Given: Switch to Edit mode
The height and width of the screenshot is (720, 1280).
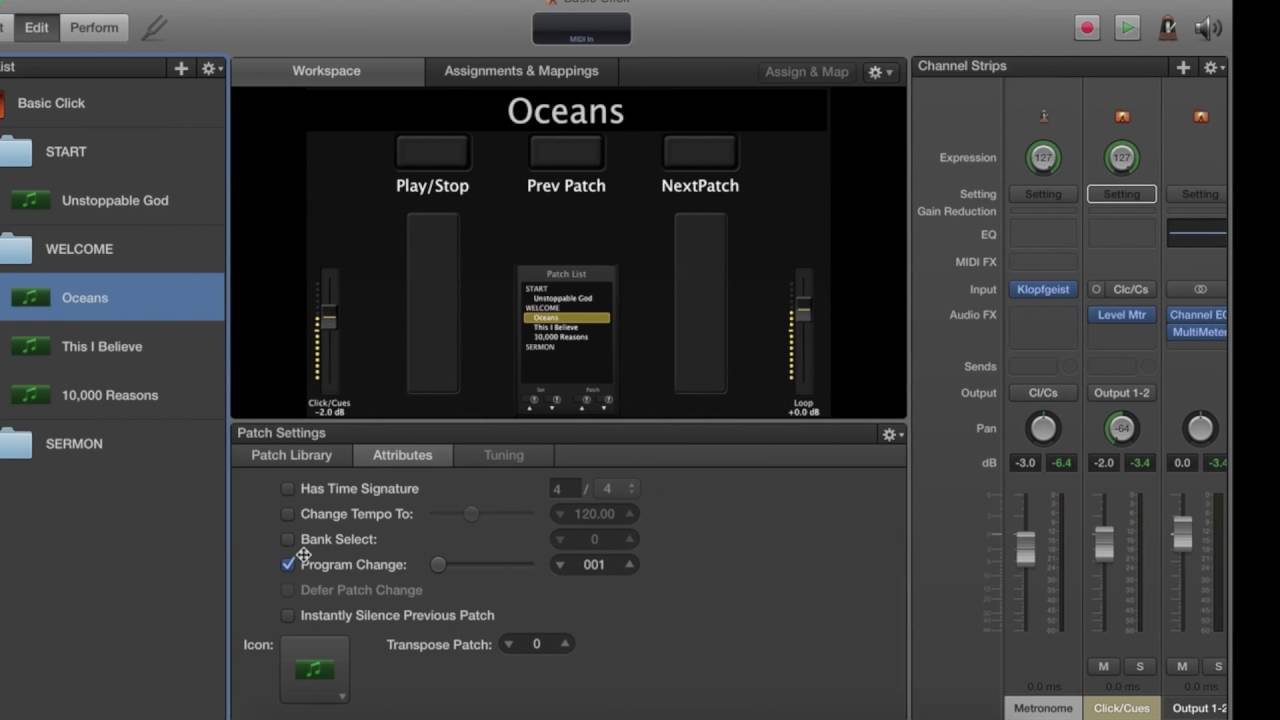Looking at the screenshot, I should [37, 28].
